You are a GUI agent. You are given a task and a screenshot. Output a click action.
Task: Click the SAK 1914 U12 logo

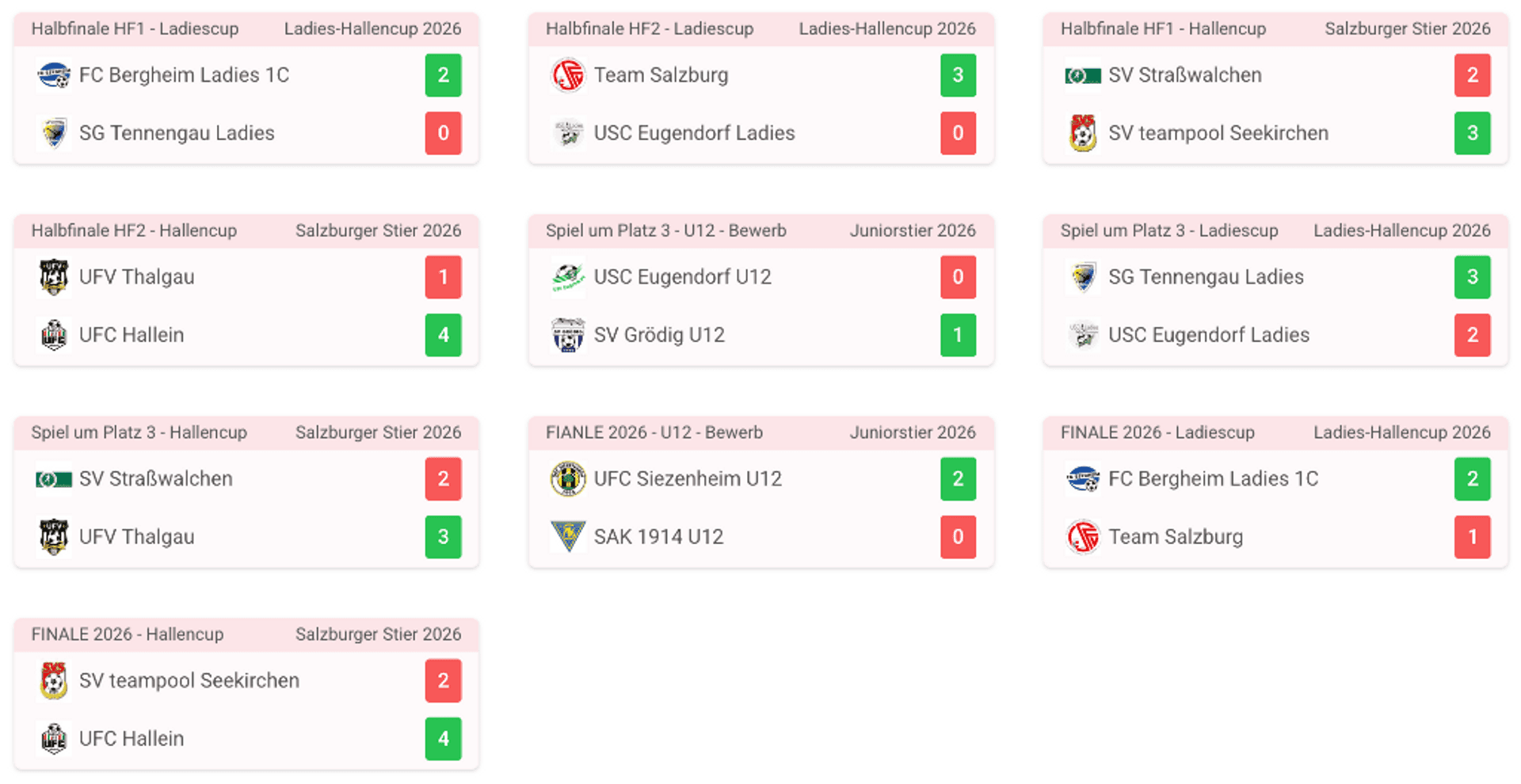pos(568,537)
